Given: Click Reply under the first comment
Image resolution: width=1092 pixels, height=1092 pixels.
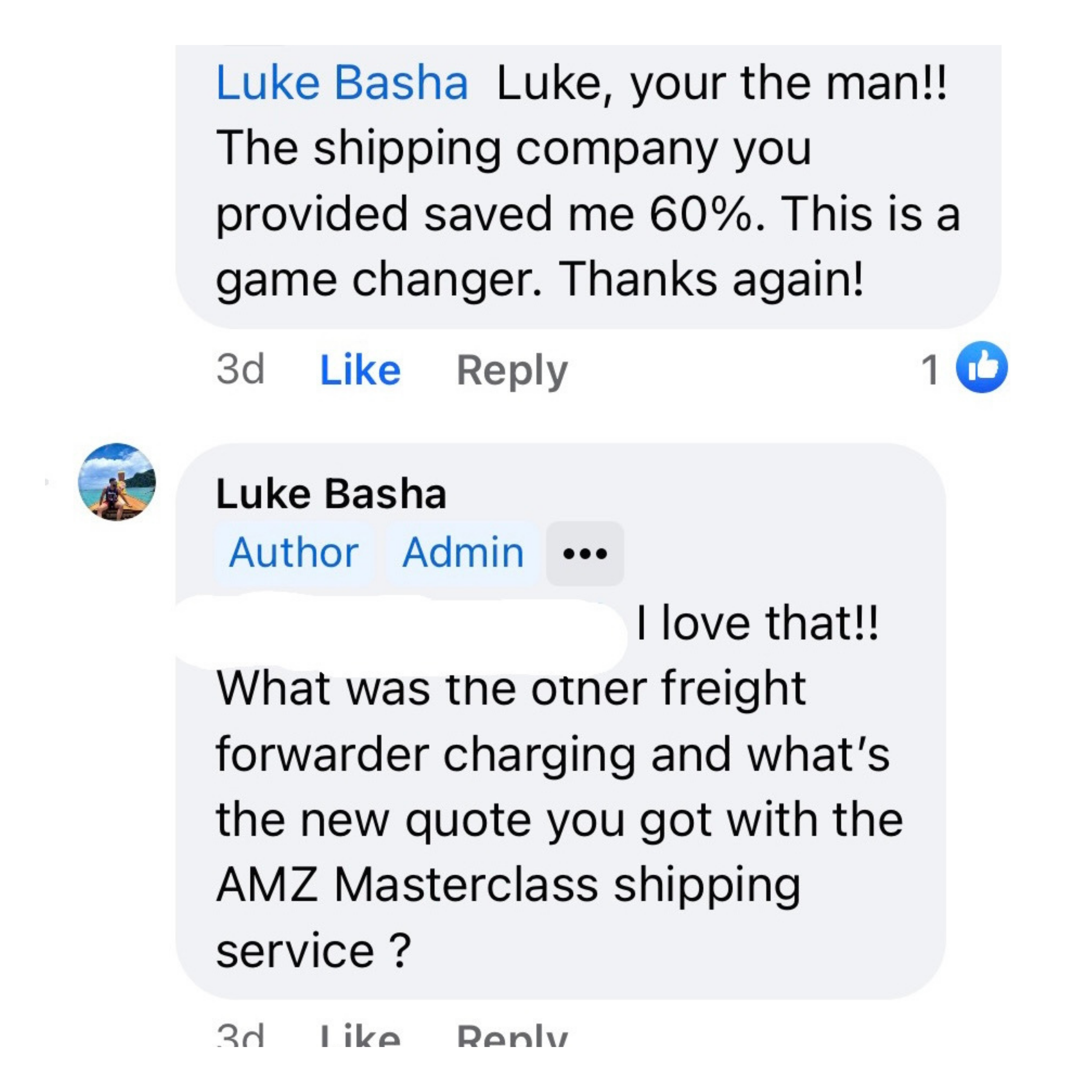Looking at the screenshot, I should pos(511,370).
